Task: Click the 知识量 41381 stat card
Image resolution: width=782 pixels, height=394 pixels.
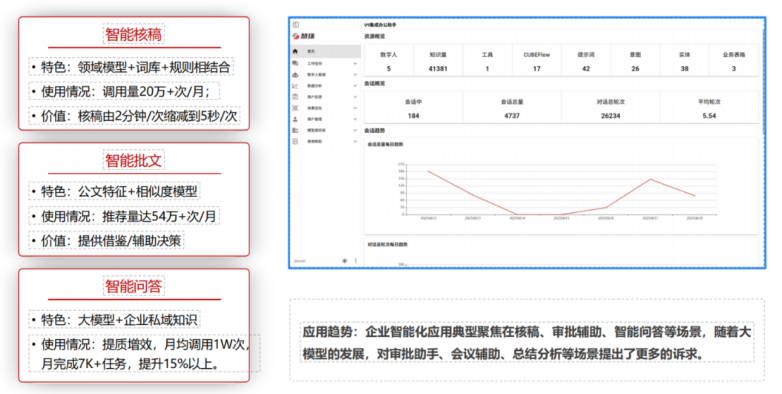Action: 438,61
